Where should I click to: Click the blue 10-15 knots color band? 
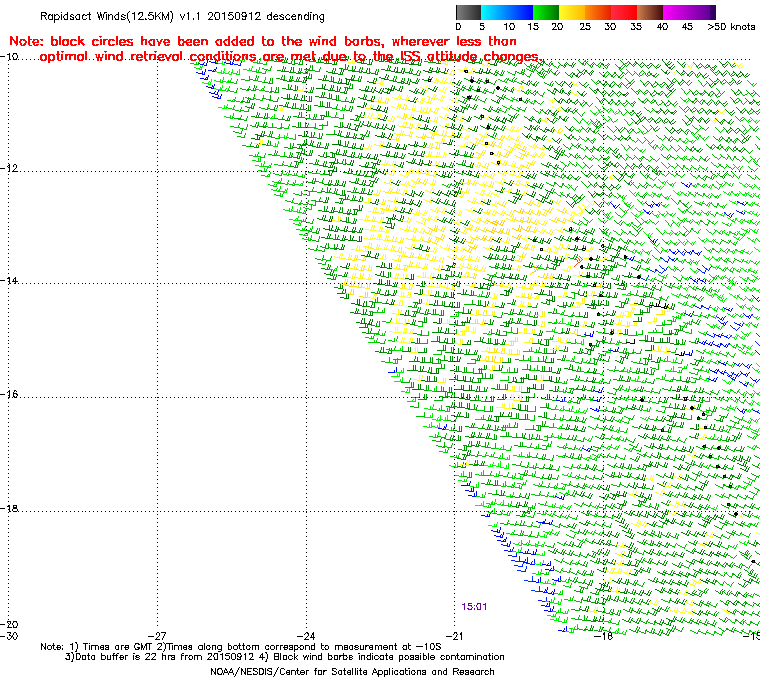(x=520, y=12)
